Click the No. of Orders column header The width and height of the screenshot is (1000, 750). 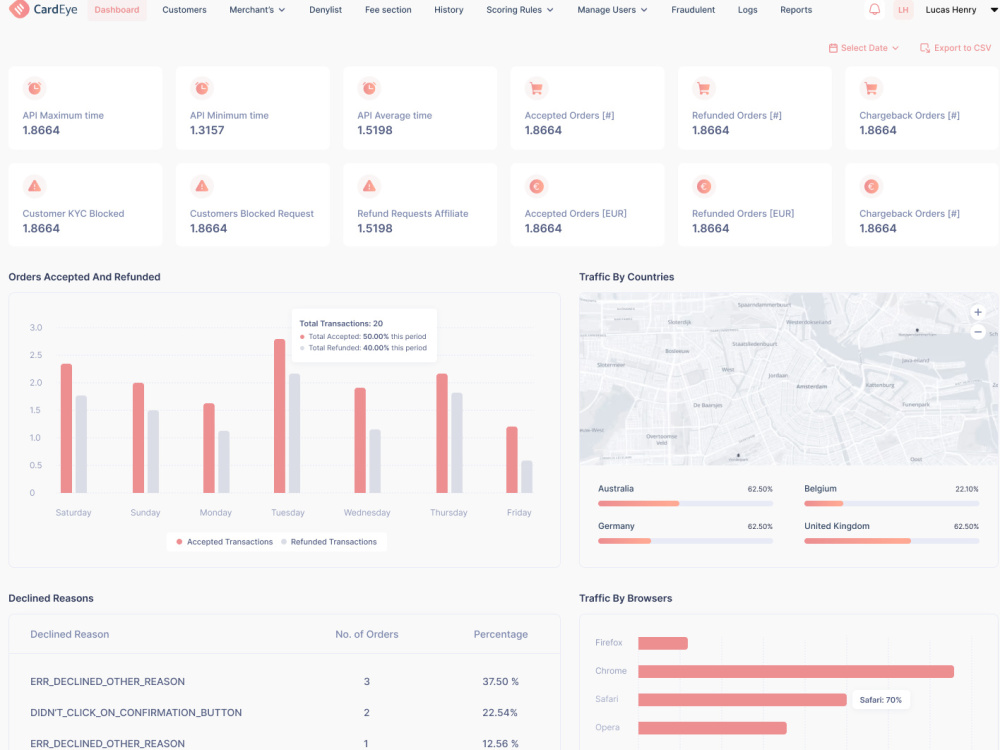coord(367,634)
